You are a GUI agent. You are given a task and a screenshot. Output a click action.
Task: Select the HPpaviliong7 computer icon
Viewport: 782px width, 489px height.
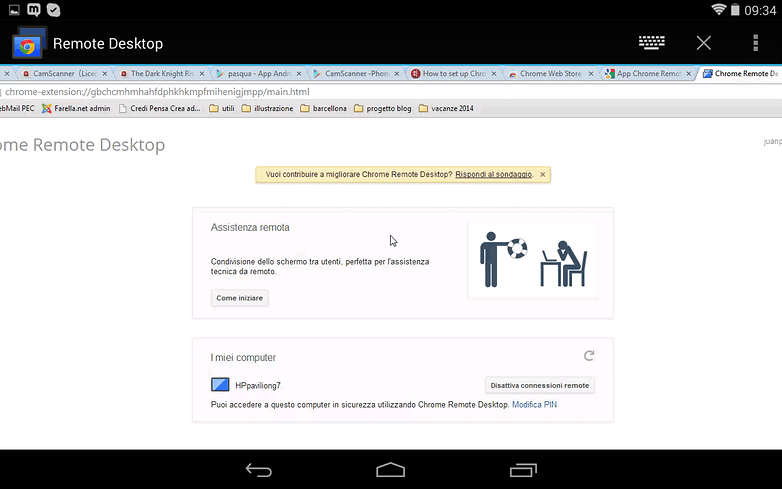220,385
